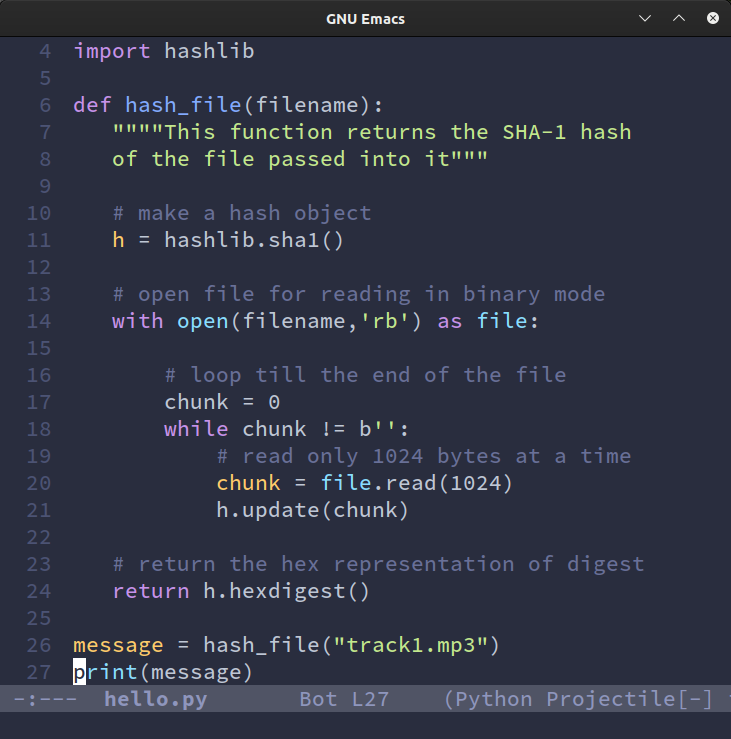Click comment '# loop till the end of the file'
The height and width of the screenshot is (739, 731).
[x=365, y=376]
